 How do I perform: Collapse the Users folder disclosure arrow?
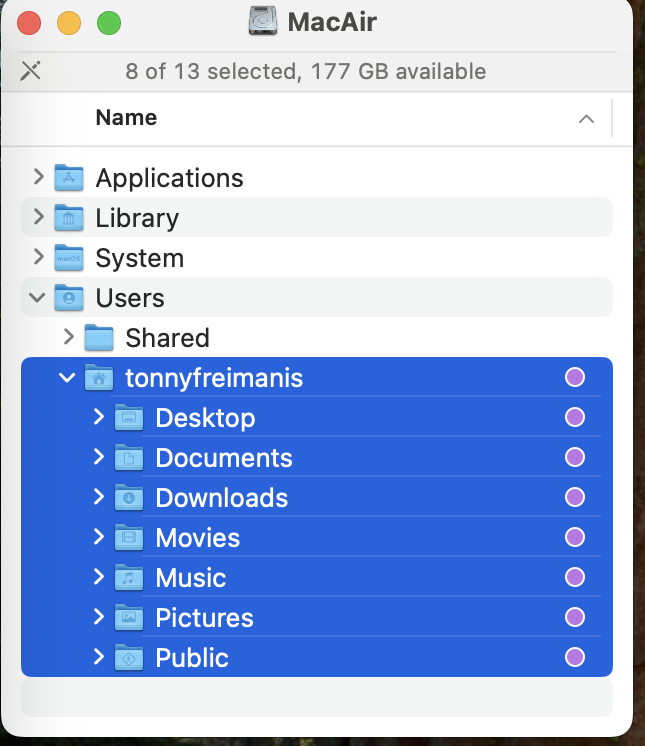click(x=37, y=298)
